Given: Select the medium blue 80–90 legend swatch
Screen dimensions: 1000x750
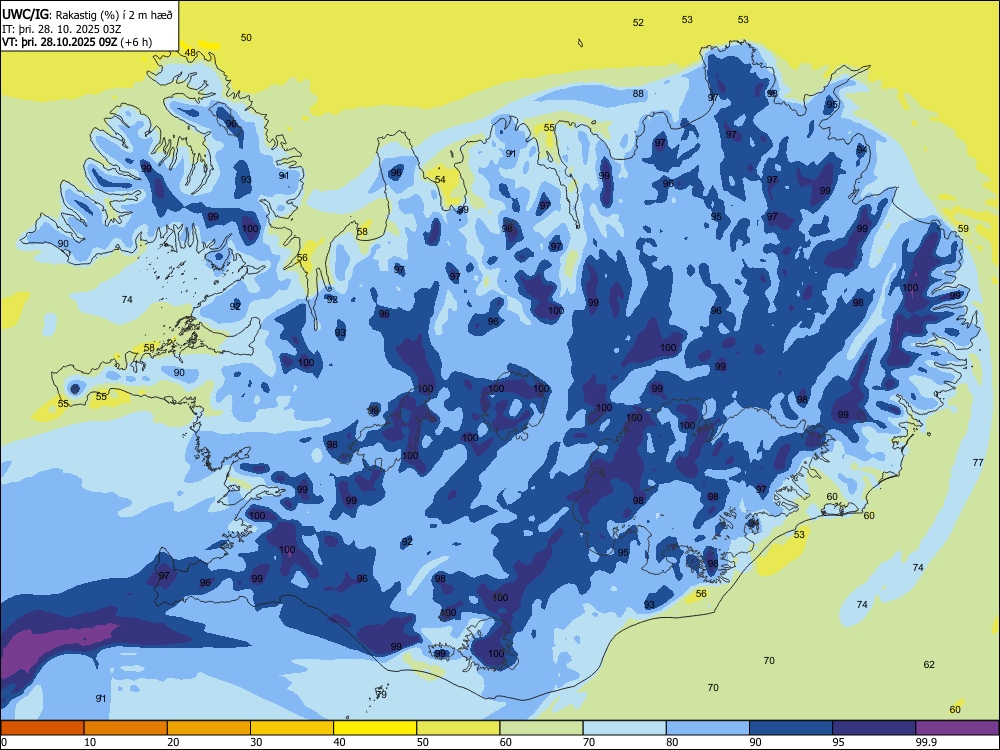Looking at the screenshot, I should tap(708, 728).
